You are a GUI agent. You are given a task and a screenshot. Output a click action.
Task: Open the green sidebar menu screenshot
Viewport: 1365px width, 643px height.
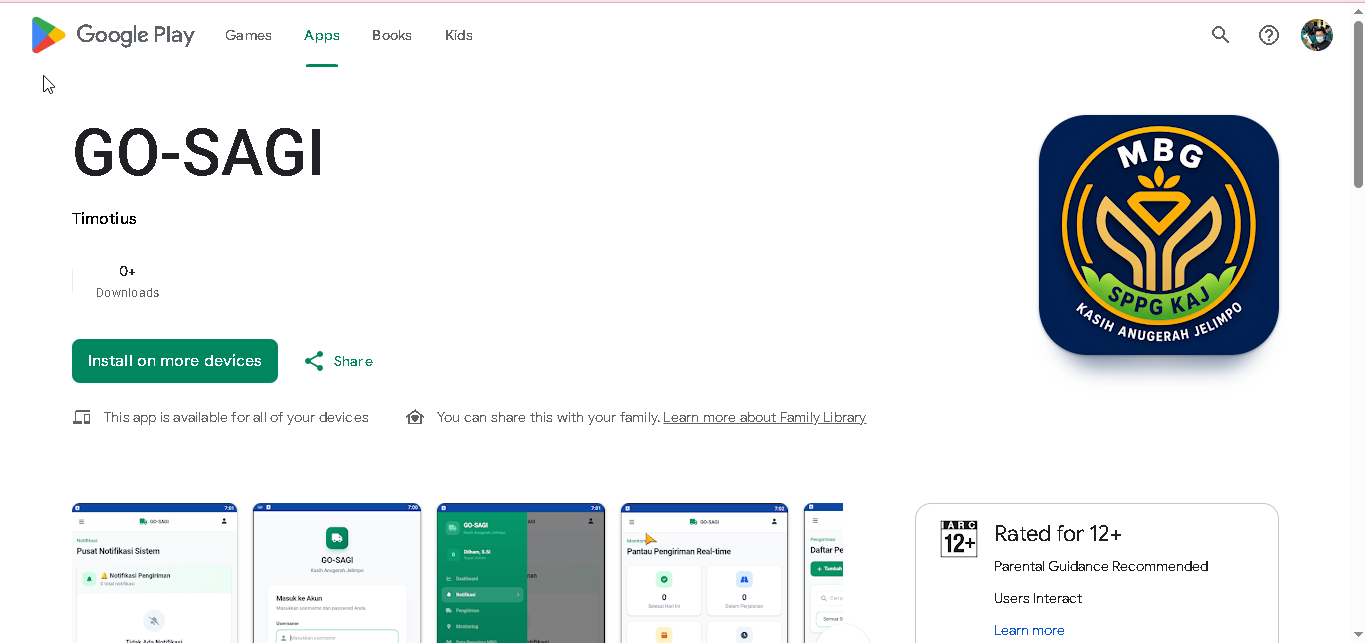tap(521, 573)
